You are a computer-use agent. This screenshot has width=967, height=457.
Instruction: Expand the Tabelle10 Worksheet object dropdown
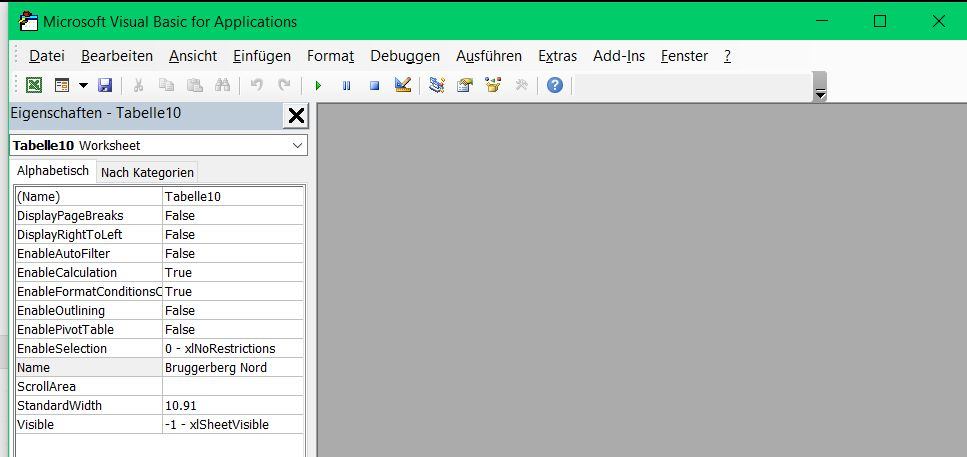click(x=297, y=146)
